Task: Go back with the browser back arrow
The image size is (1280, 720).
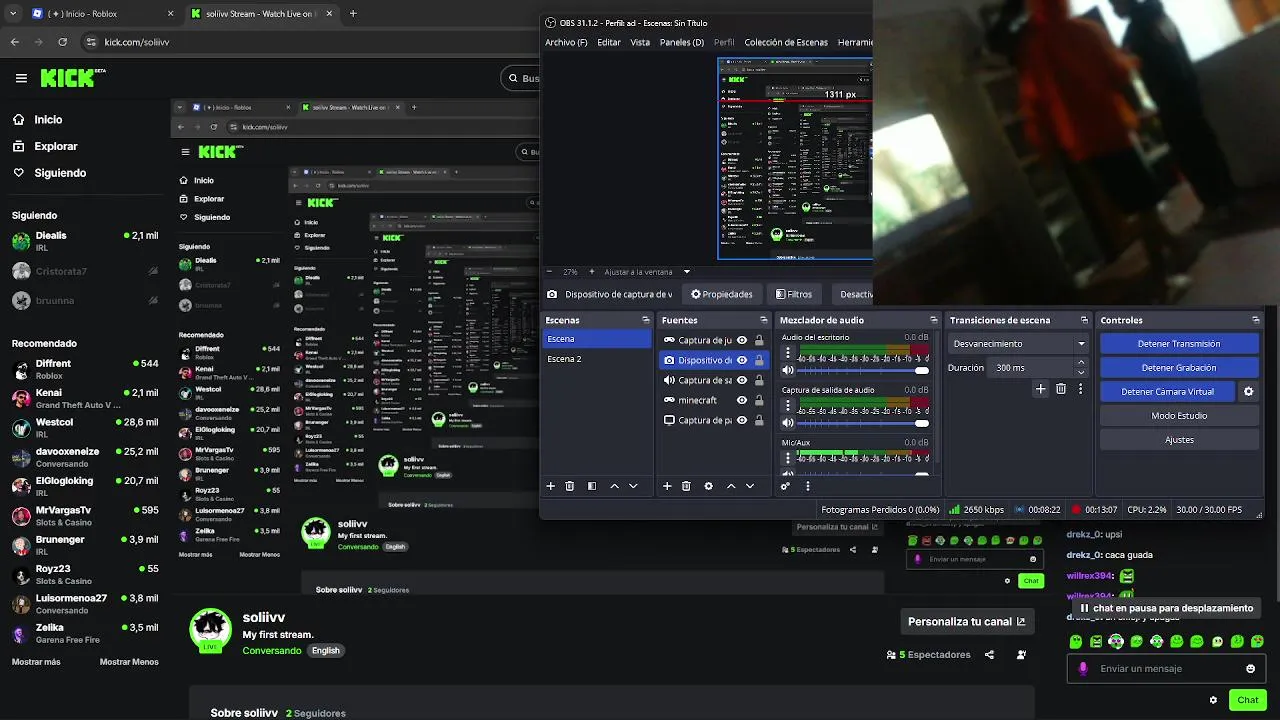Action: point(15,42)
